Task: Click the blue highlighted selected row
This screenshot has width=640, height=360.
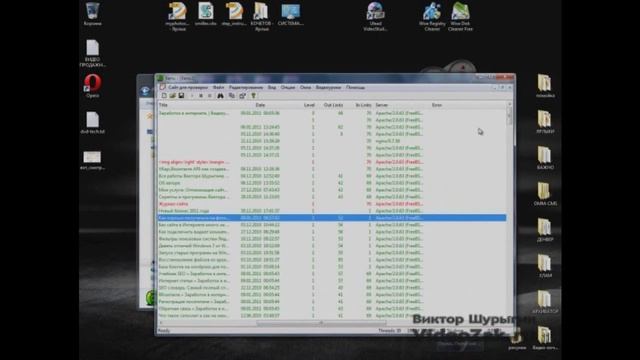Action: pos(332,218)
